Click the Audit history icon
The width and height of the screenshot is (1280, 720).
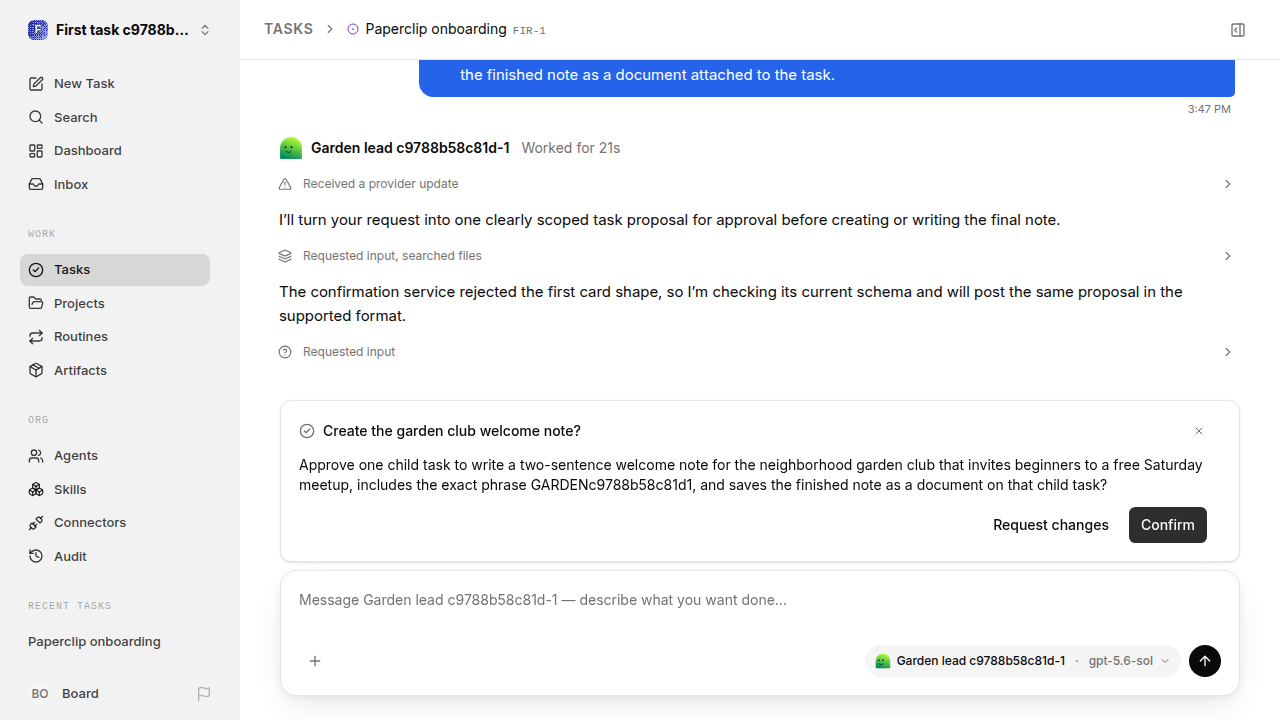click(x=36, y=556)
